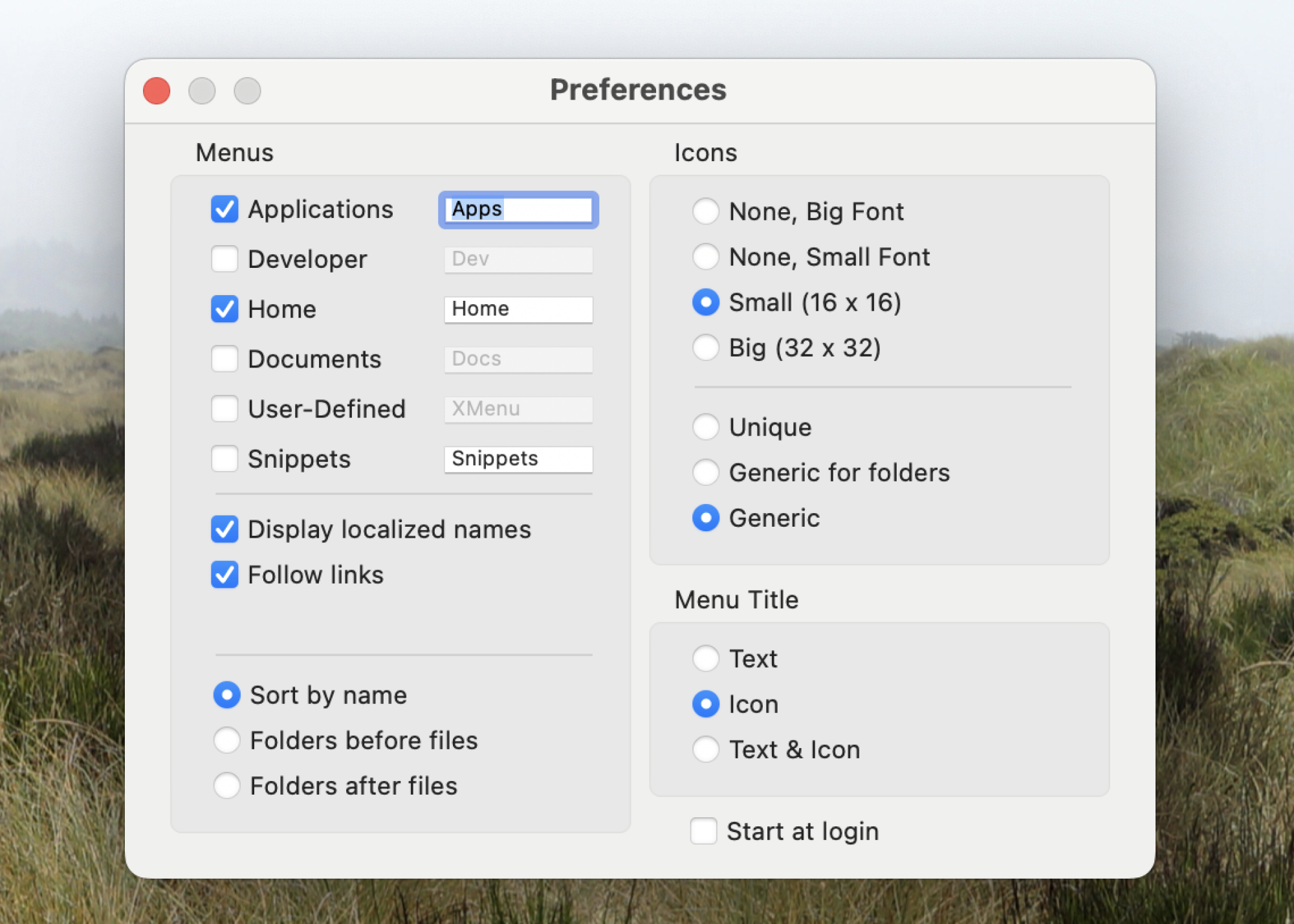1294x924 pixels.
Task: Click the Apps title text field
Action: (x=518, y=210)
